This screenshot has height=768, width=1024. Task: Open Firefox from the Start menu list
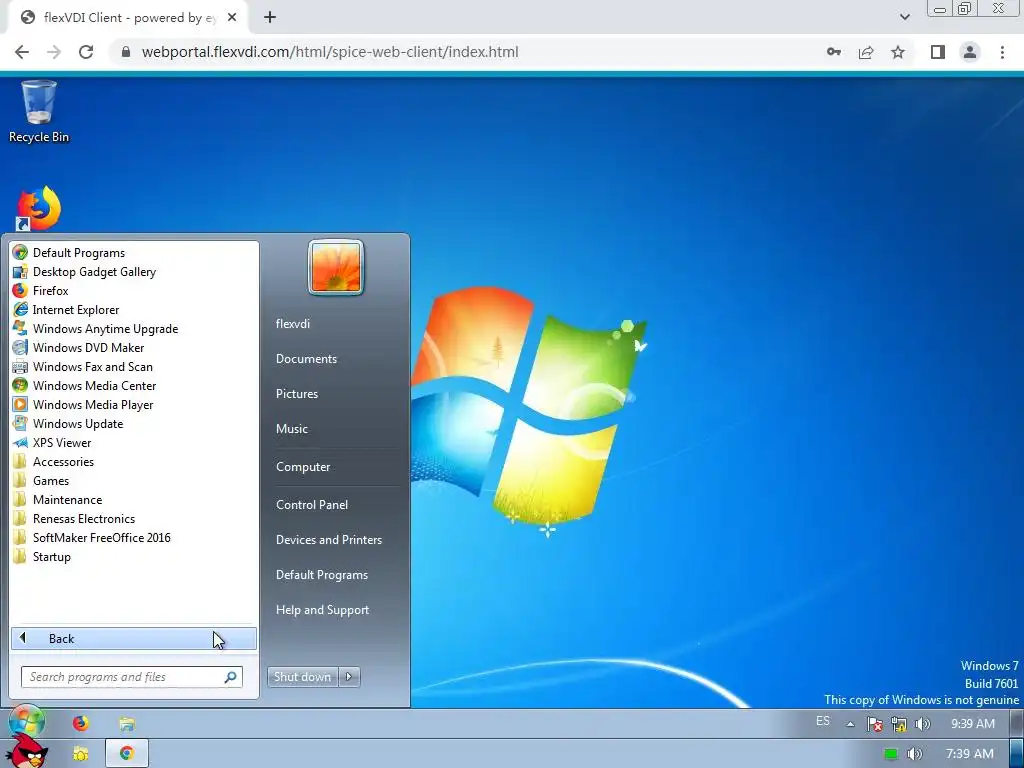pyautogui.click(x=40, y=291)
